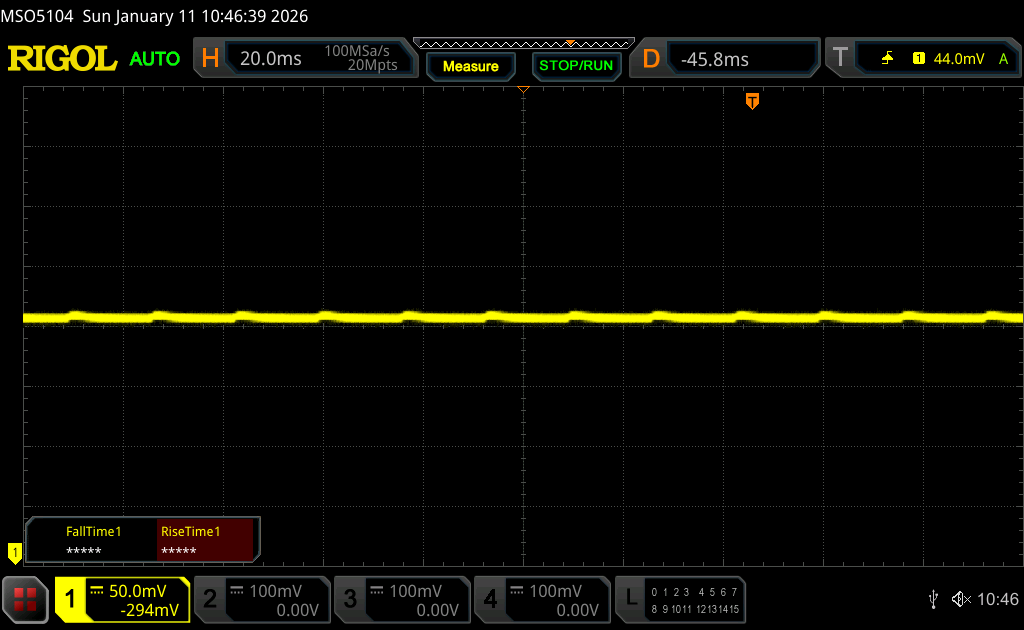Open the -45.8ms delay offset setting
The height and width of the screenshot is (630, 1024).
coord(714,59)
